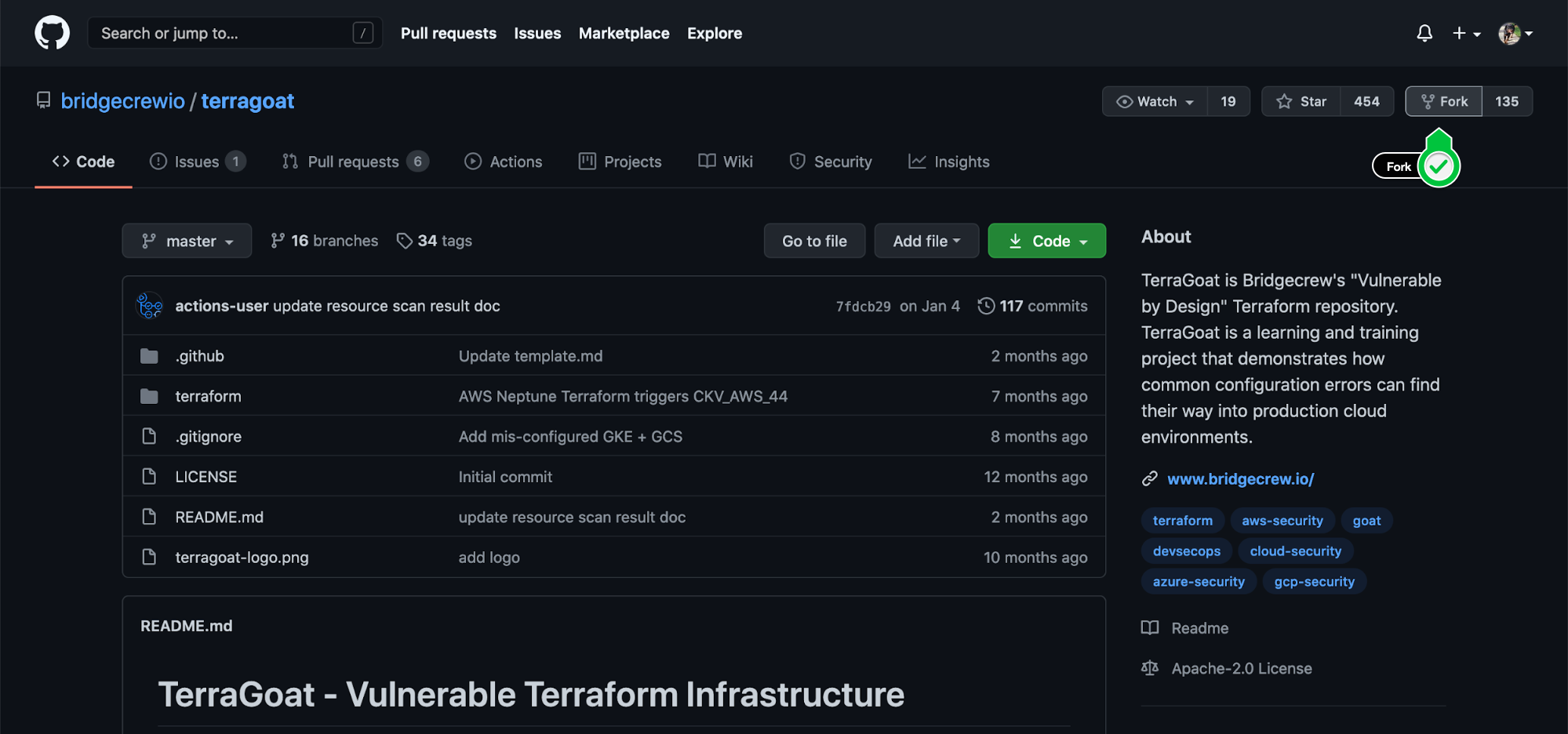Viewport: 1568px width, 734px height.
Task: Select the goat topic tag
Action: pyautogui.click(x=1366, y=521)
